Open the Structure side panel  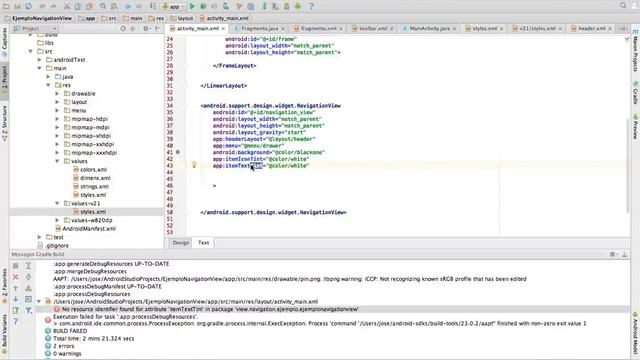pos(4,123)
